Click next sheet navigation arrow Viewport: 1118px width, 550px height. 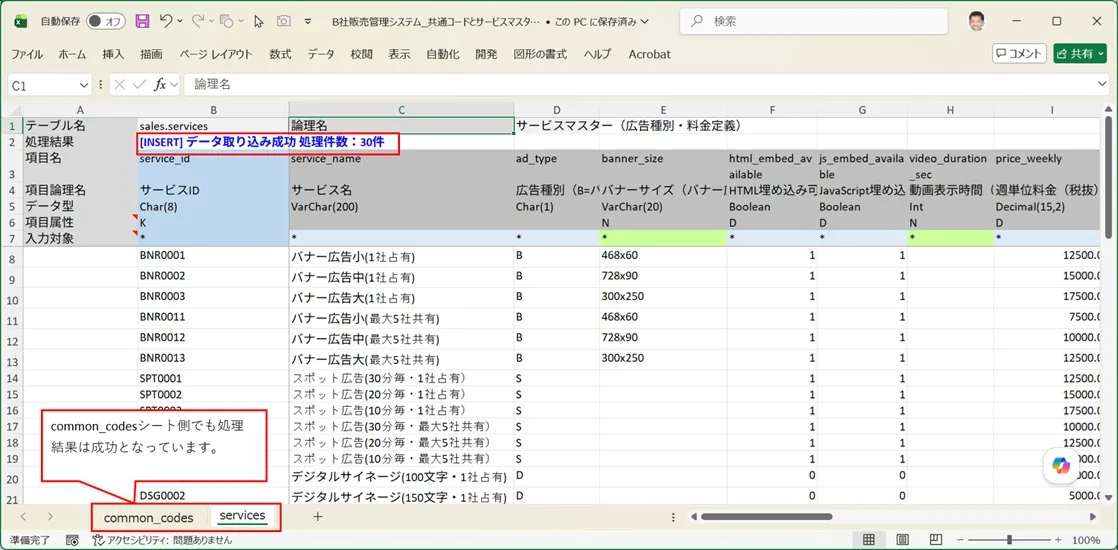point(50,516)
